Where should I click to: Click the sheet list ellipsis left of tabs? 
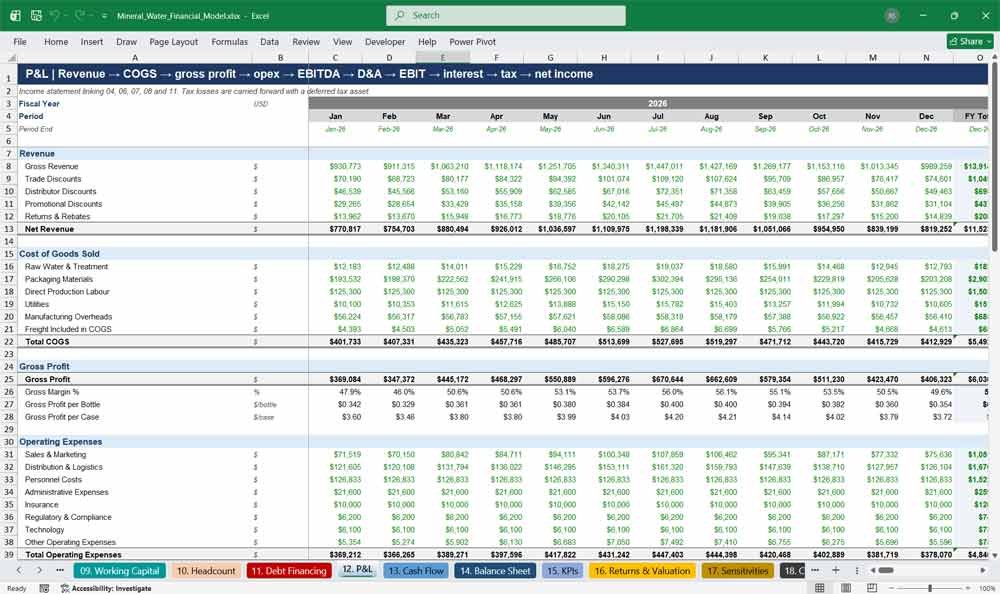click(60, 570)
